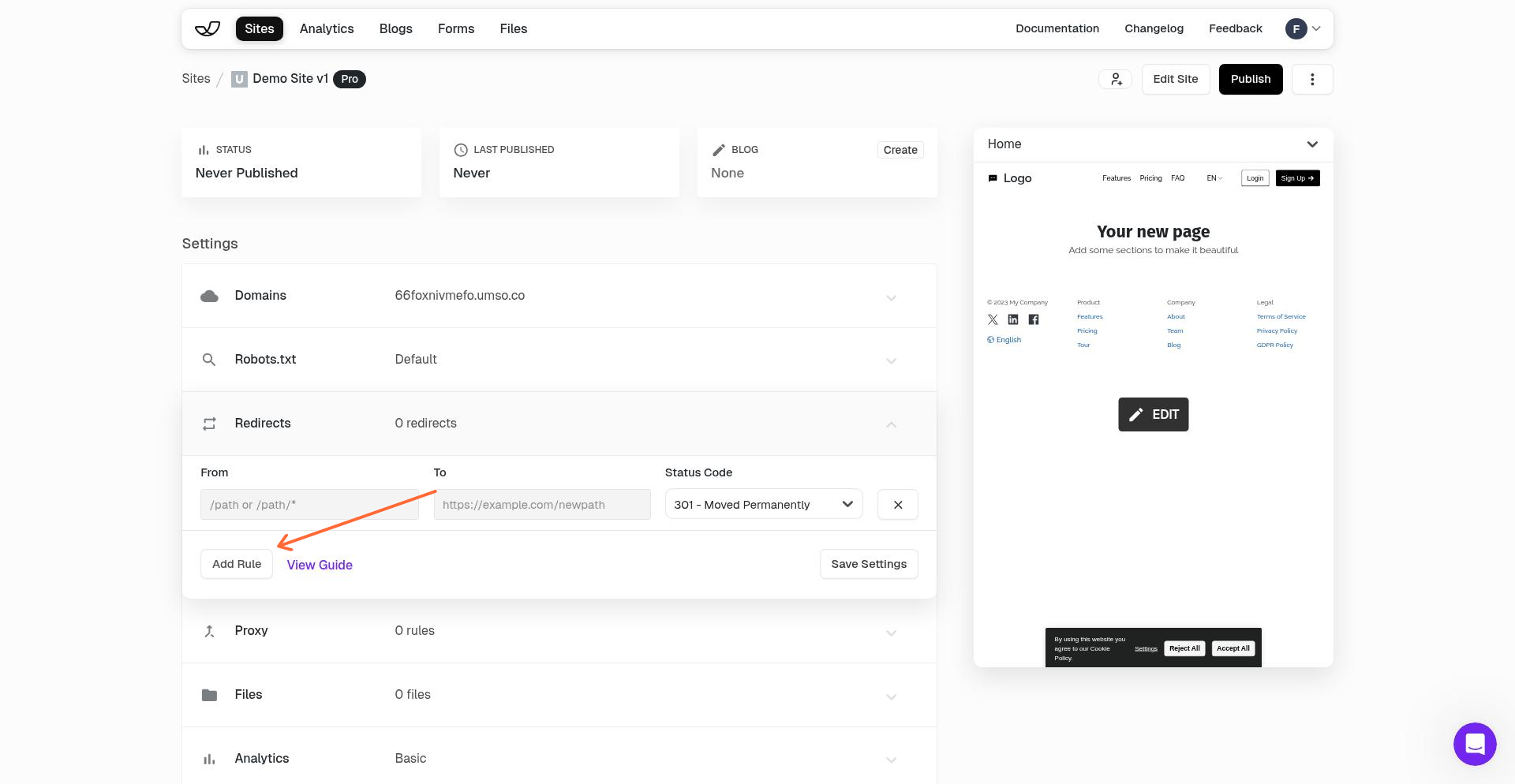Open the Status Code dropdown
Screen dimensions: 1515x784
(x=763, y=504)
